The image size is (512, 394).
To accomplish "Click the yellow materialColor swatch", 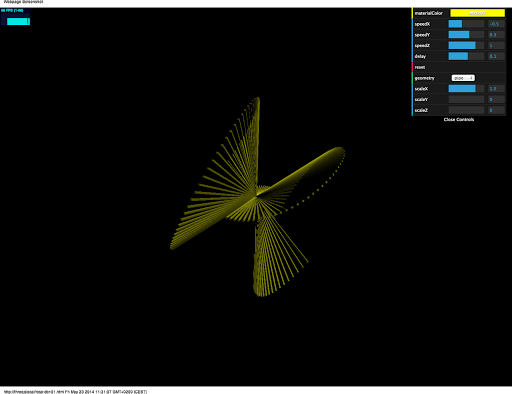I will [x=477, y=13].
